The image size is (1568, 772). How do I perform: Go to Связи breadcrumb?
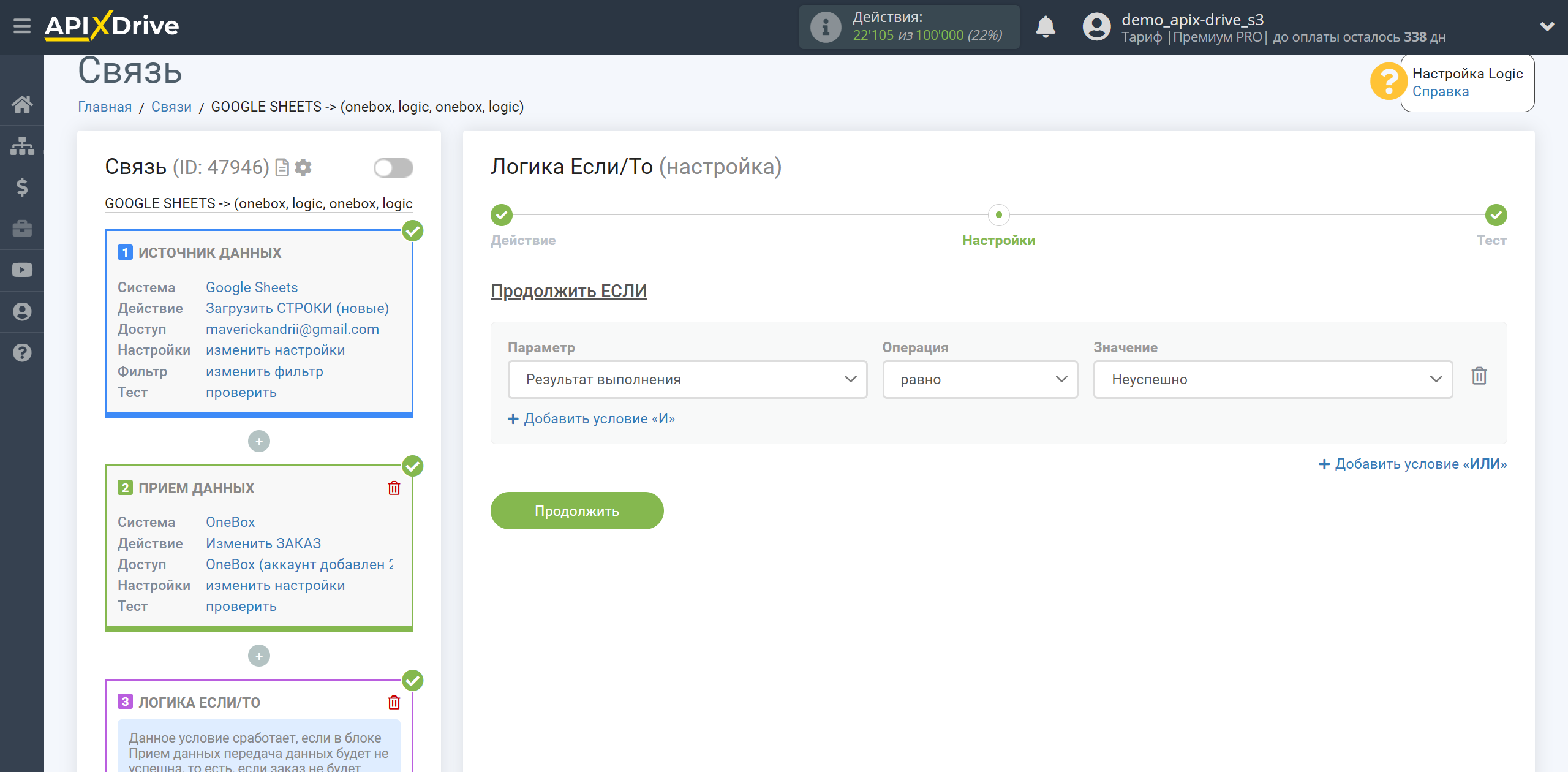[171, 107]
